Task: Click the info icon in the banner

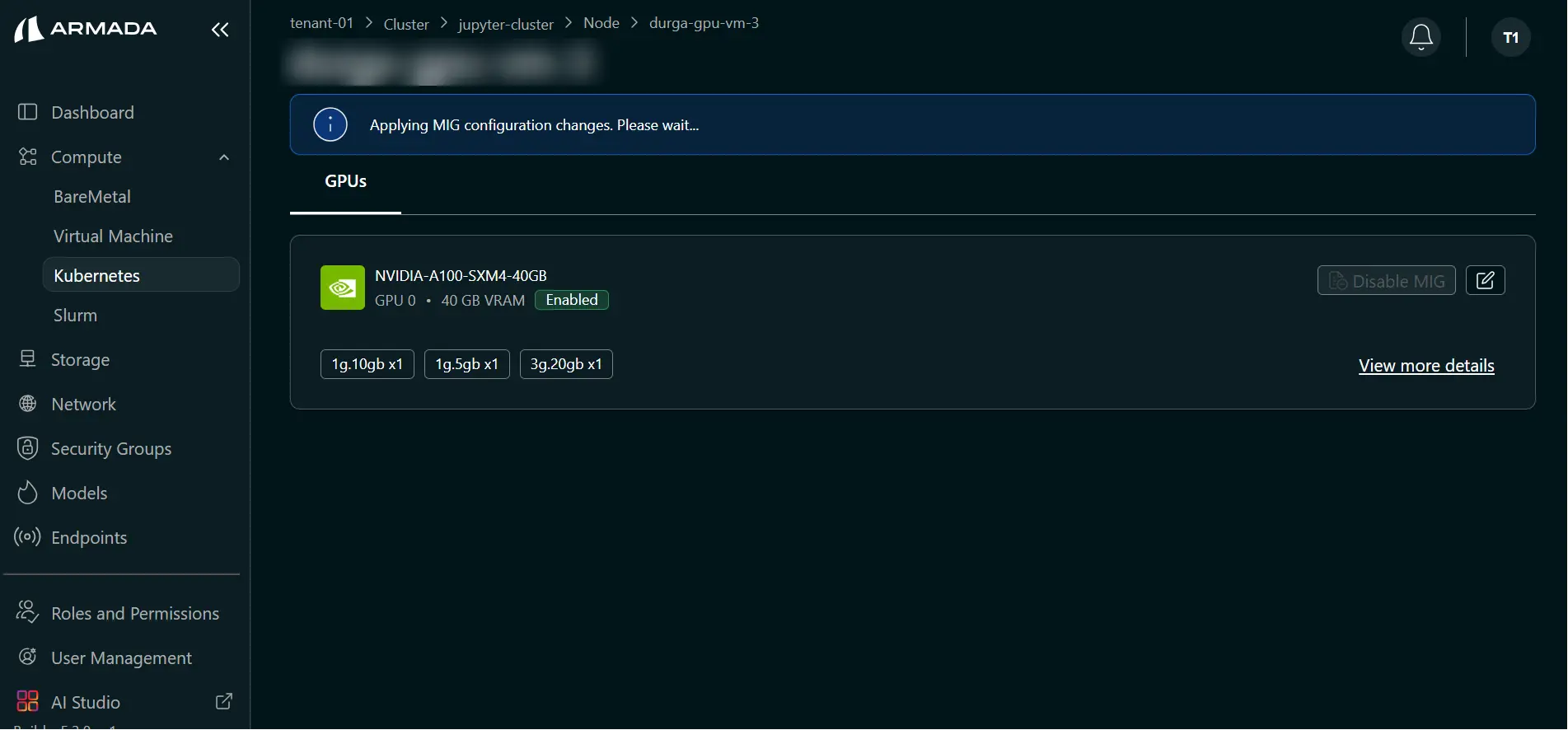Action: pos(330,124)
